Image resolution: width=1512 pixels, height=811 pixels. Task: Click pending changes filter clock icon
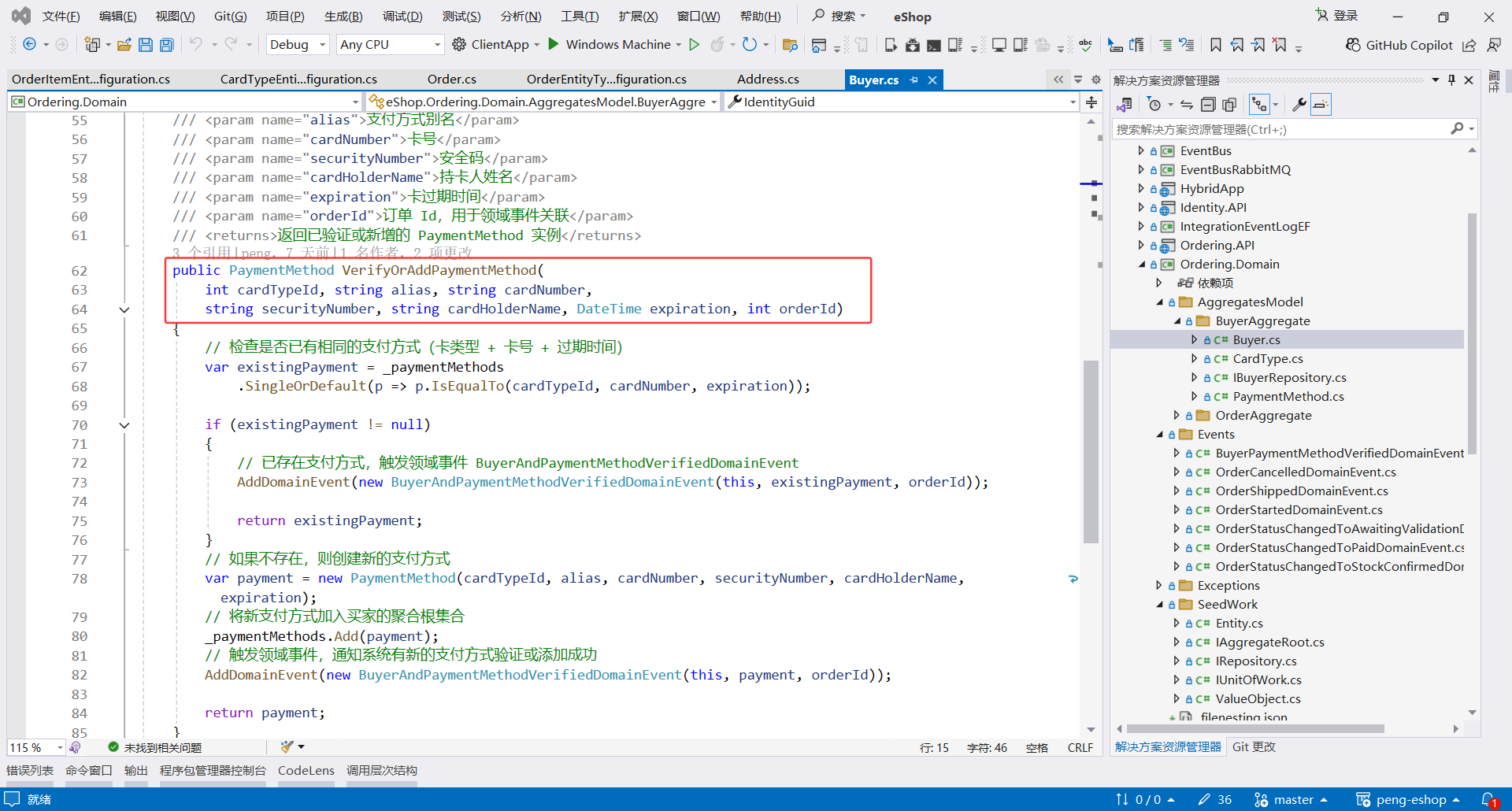1154,104
